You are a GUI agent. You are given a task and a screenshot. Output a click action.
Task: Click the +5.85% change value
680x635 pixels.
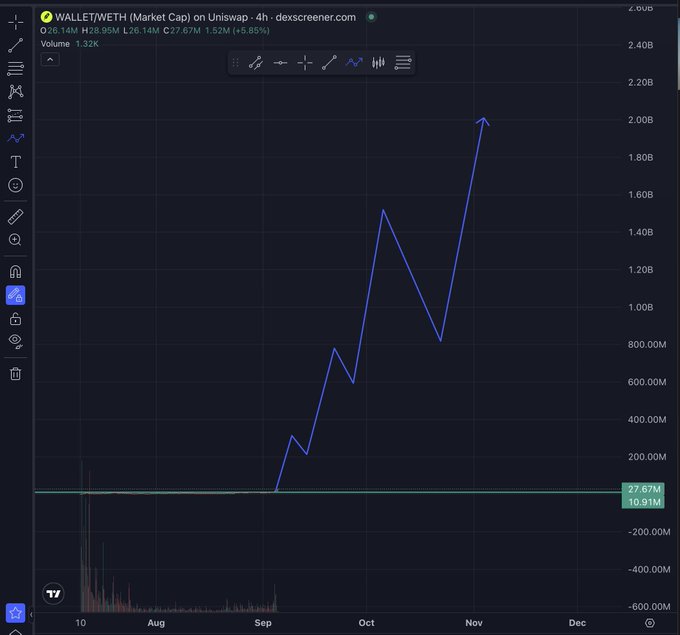[x=251, y=30]
